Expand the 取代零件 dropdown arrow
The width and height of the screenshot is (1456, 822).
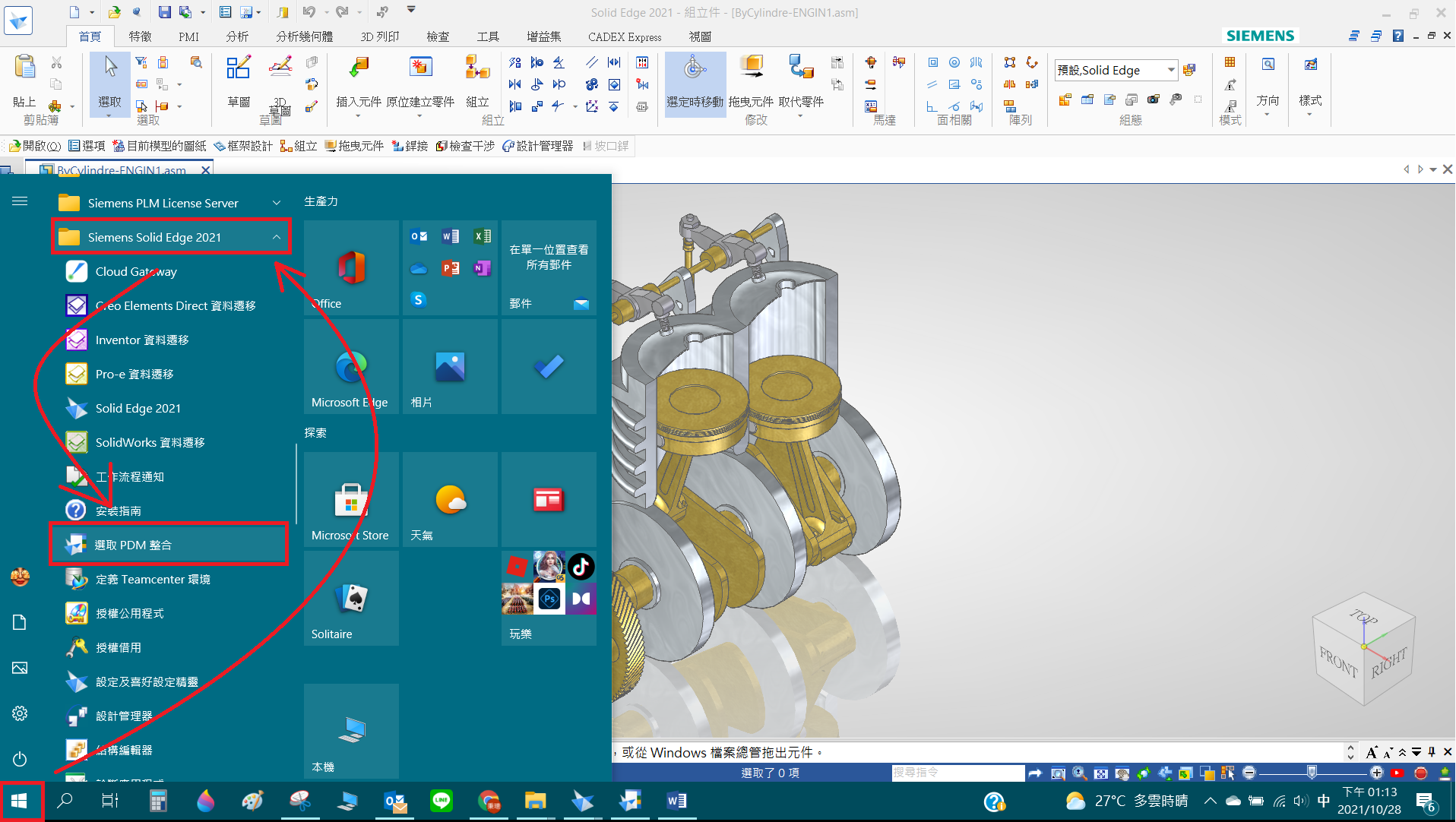pyautogui.click(x=800, y=116)
